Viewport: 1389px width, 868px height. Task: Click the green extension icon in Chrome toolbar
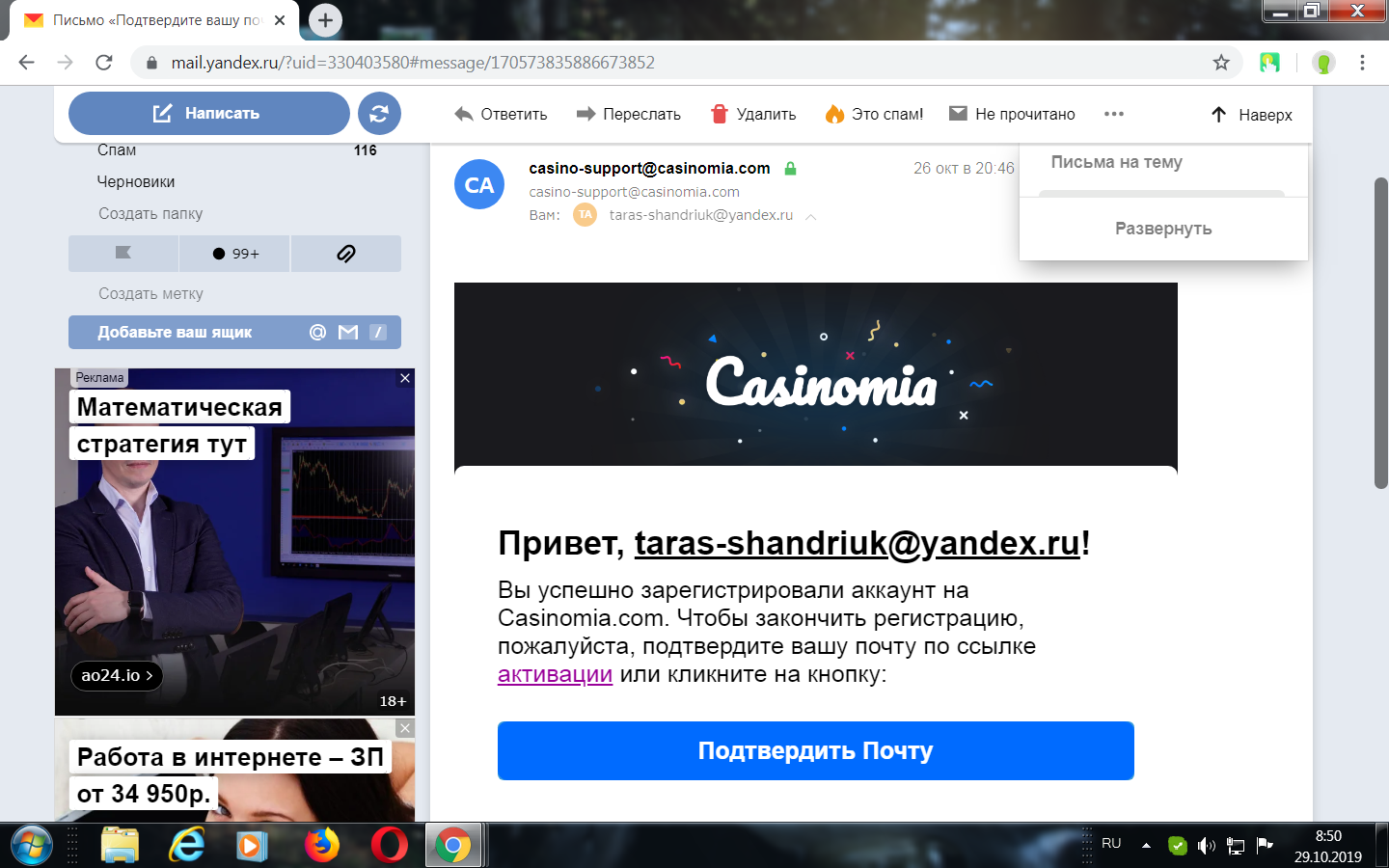tap(1269, 63)
